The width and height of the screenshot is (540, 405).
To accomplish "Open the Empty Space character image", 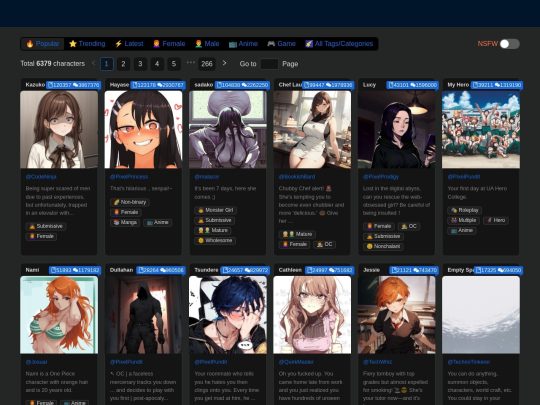I will click(x=481, y=315).
